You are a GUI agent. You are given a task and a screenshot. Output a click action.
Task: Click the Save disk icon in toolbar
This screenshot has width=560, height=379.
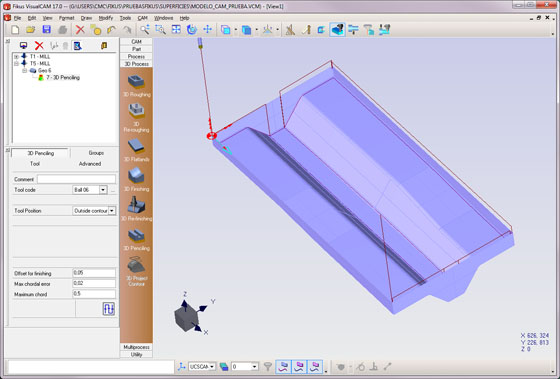(x=47, y=30)
